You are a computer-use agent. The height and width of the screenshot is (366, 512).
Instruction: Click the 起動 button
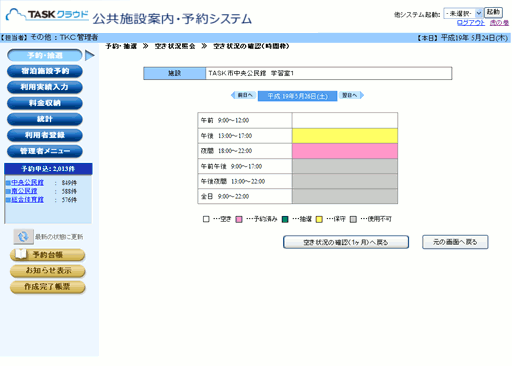click(493, 12)
